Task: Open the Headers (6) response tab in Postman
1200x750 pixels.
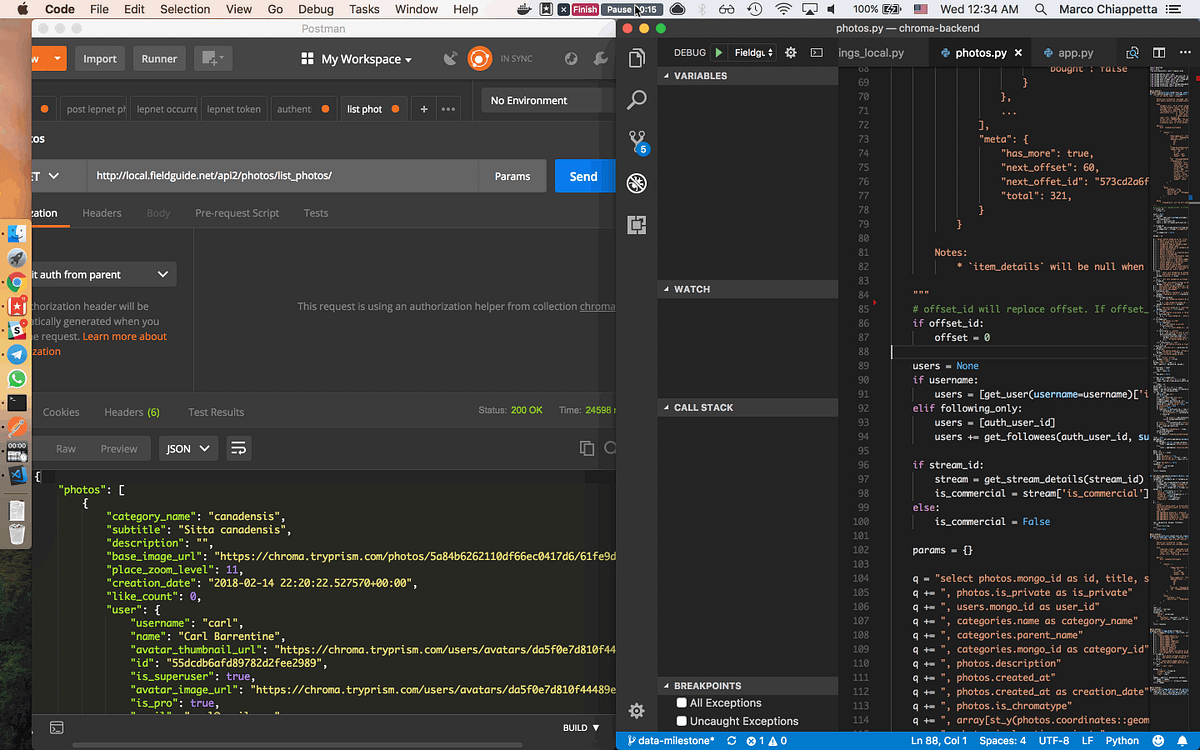Action: pos(131,411)
